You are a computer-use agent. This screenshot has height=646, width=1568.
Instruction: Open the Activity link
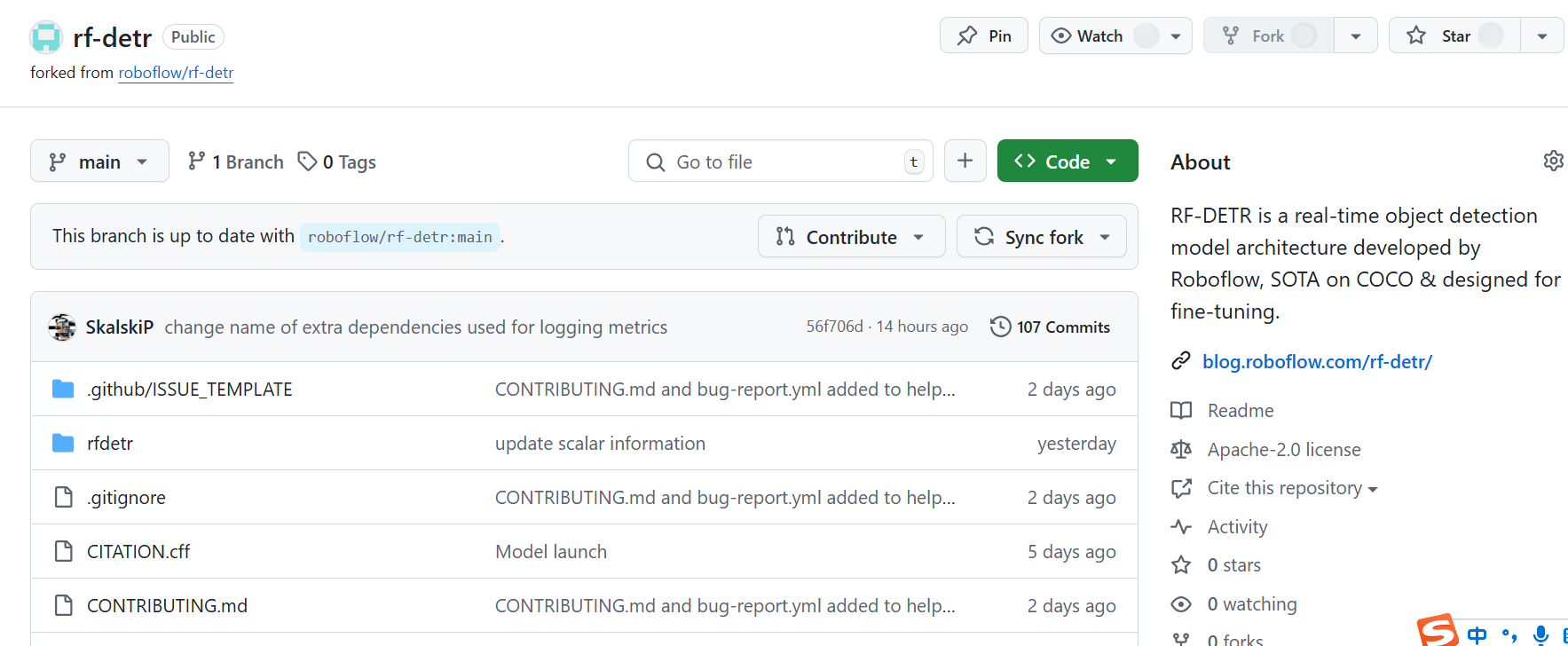(1237, 527)
